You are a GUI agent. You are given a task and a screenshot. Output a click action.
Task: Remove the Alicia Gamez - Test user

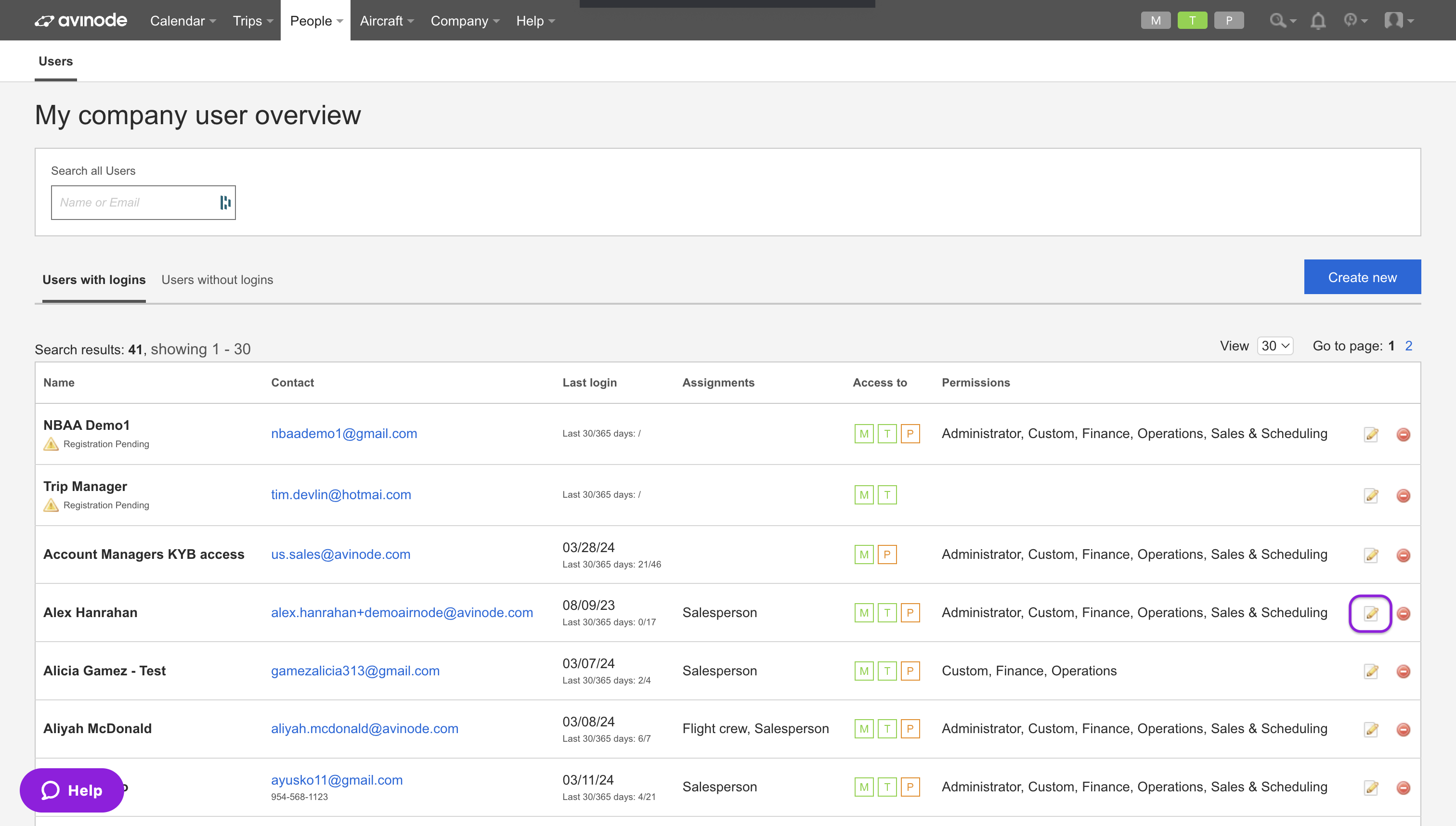tap(1403, 671)
